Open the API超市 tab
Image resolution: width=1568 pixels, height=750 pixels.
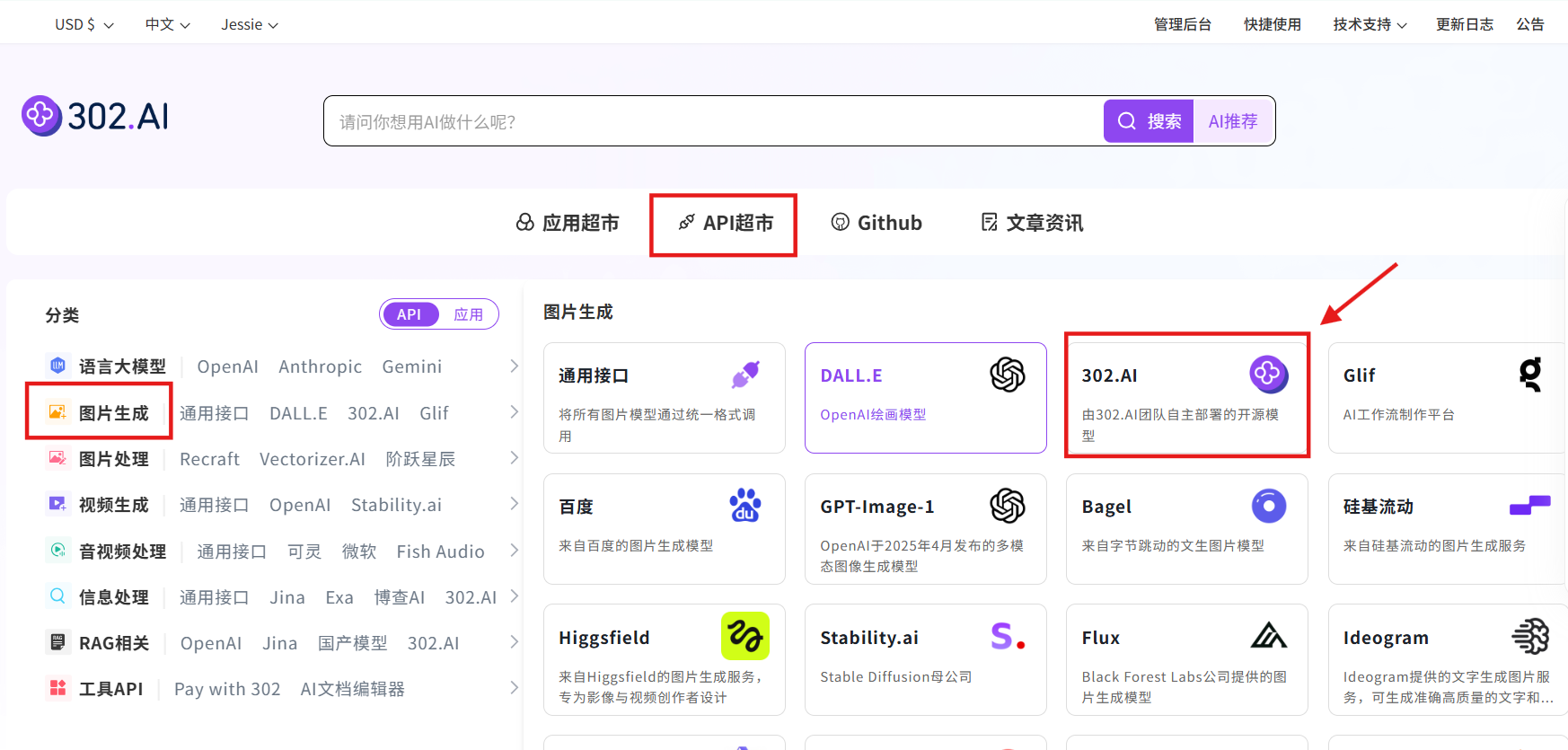tap(726, 223)
